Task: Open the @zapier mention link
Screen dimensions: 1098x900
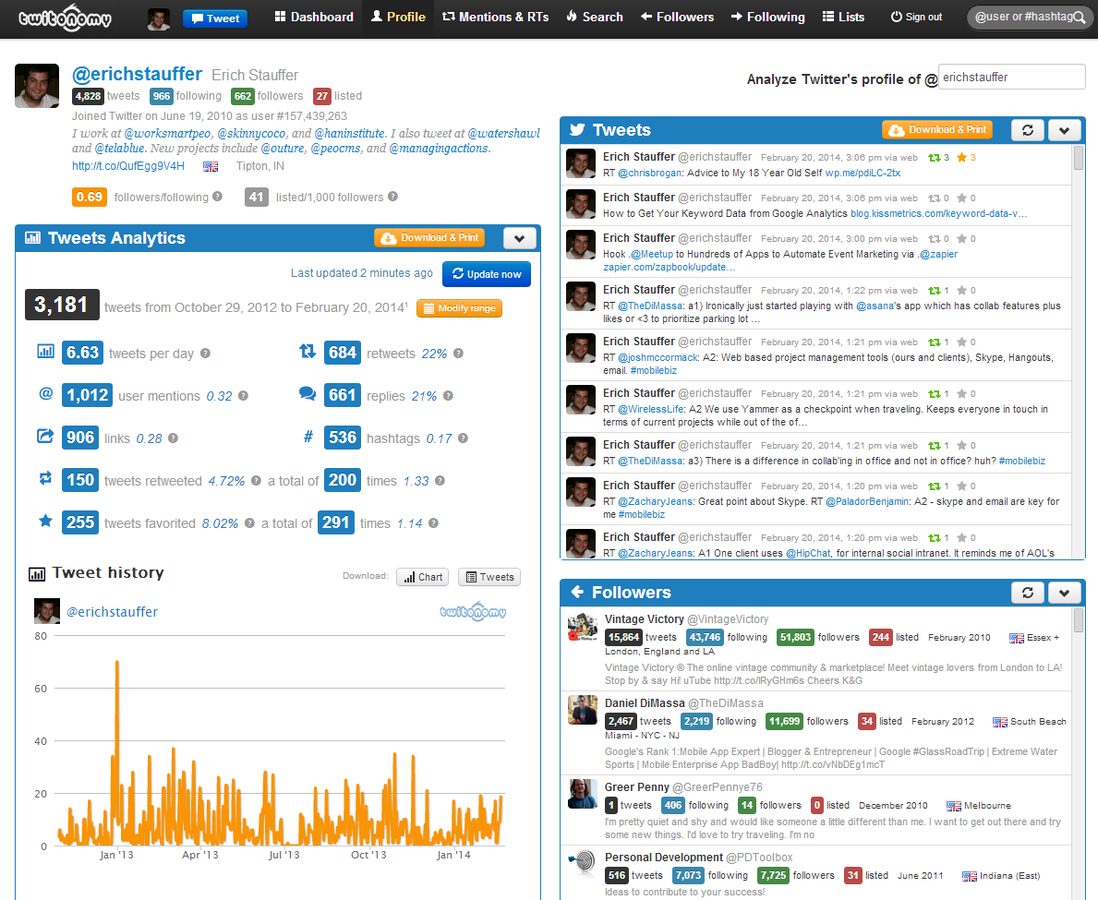Action: pos(938,254)
